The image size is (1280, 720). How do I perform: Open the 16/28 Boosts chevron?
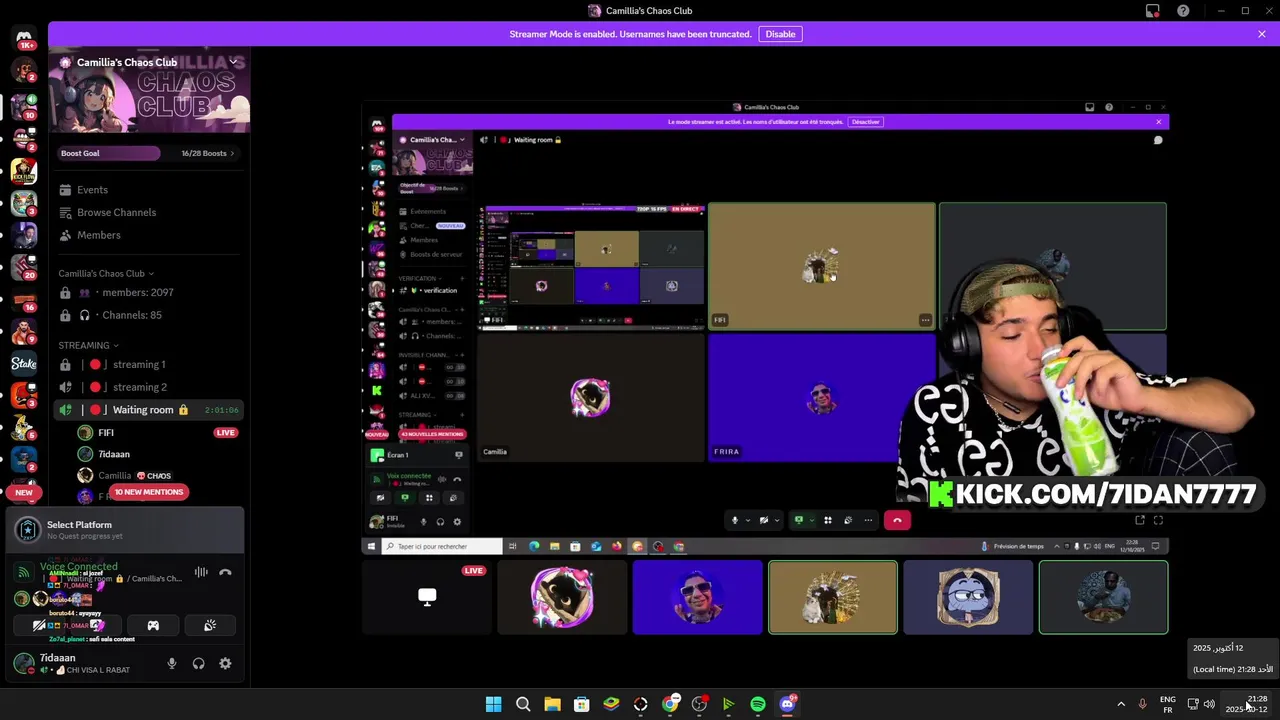coord(232,153)
